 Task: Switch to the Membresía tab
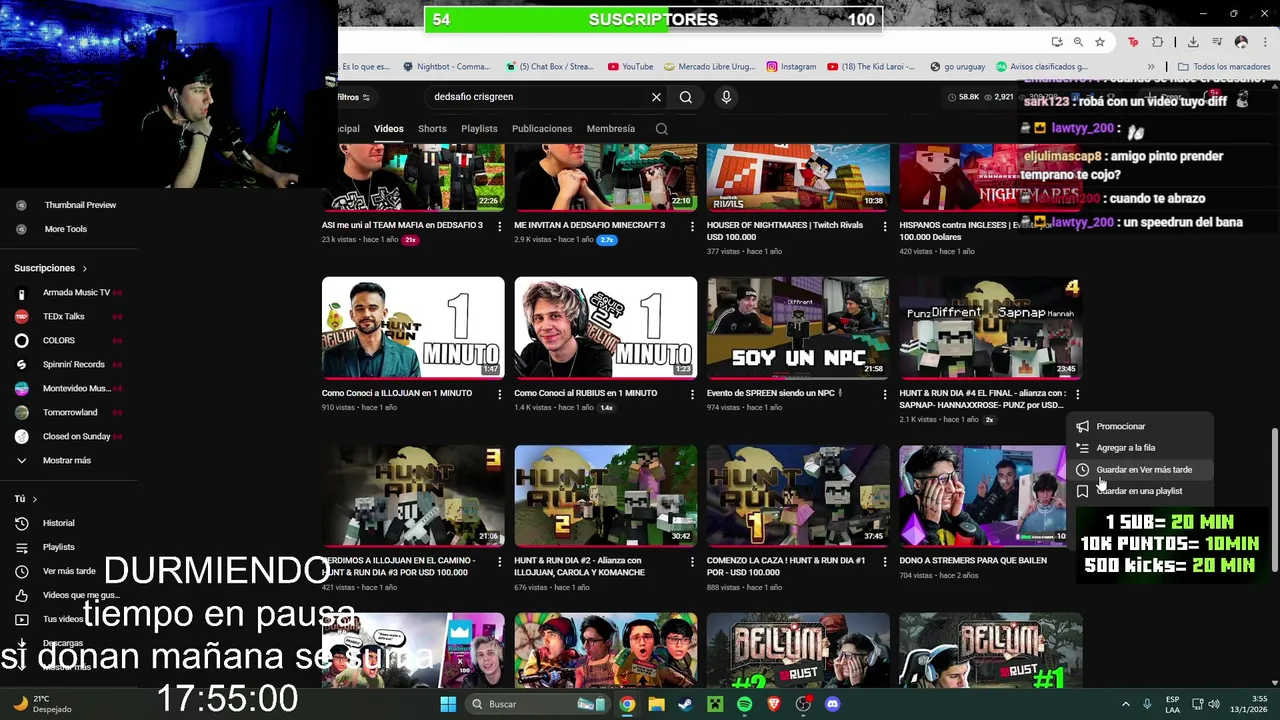(610, 129)
